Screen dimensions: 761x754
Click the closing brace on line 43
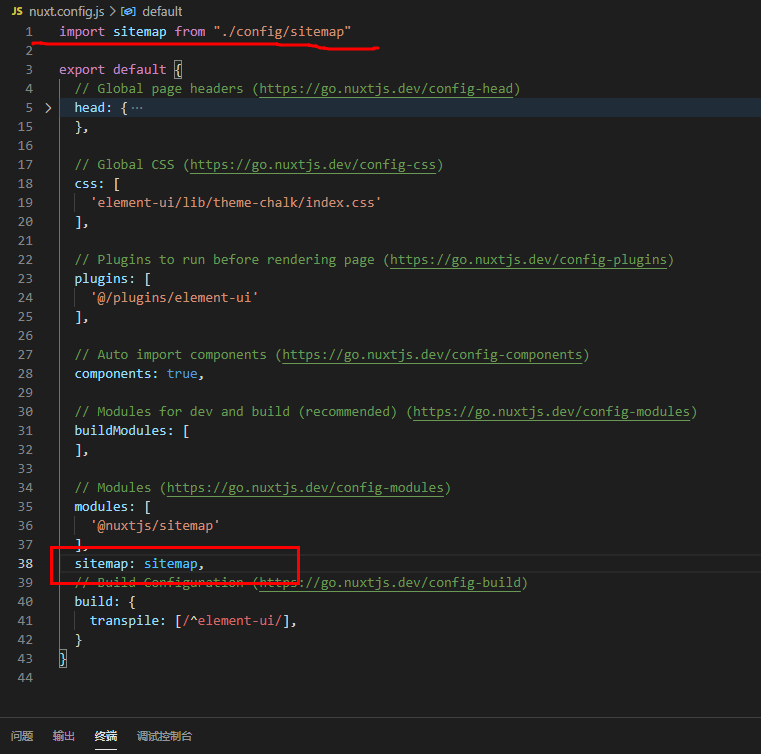point(63,658)
